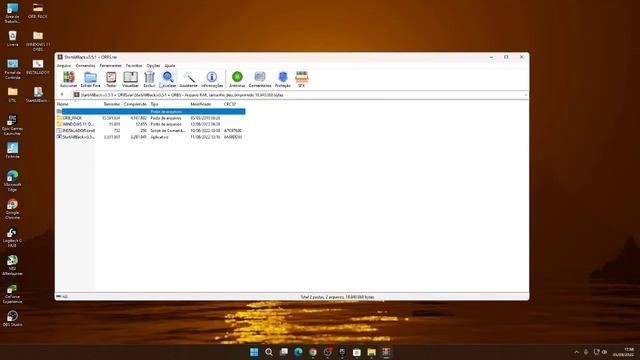Screen dimensions: 640x360
Task: Open the Arquivo menu
Action: pos(64,65)
